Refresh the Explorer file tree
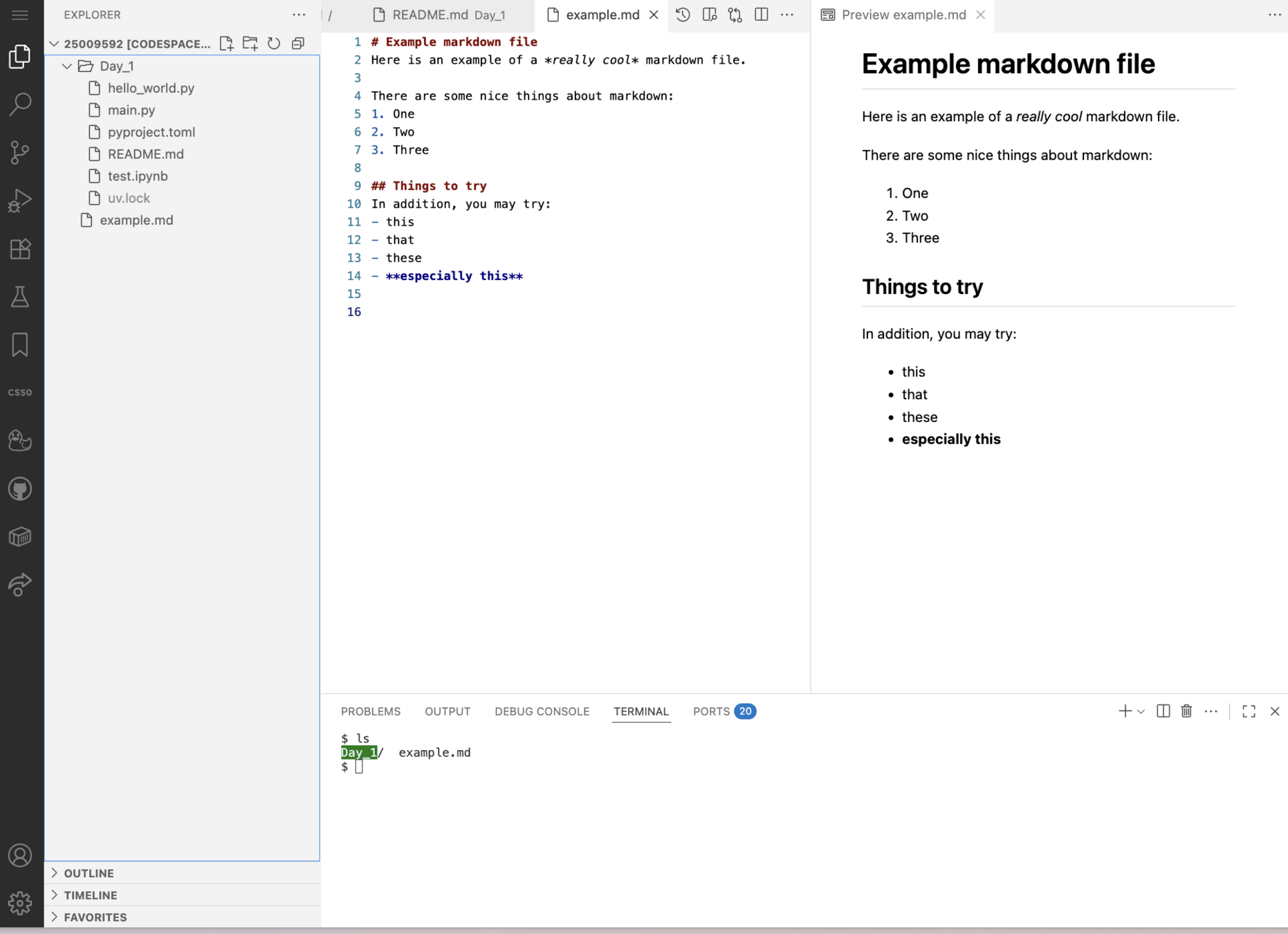The width and height of the screenshot is (1288, 934). tap(274, 44)
